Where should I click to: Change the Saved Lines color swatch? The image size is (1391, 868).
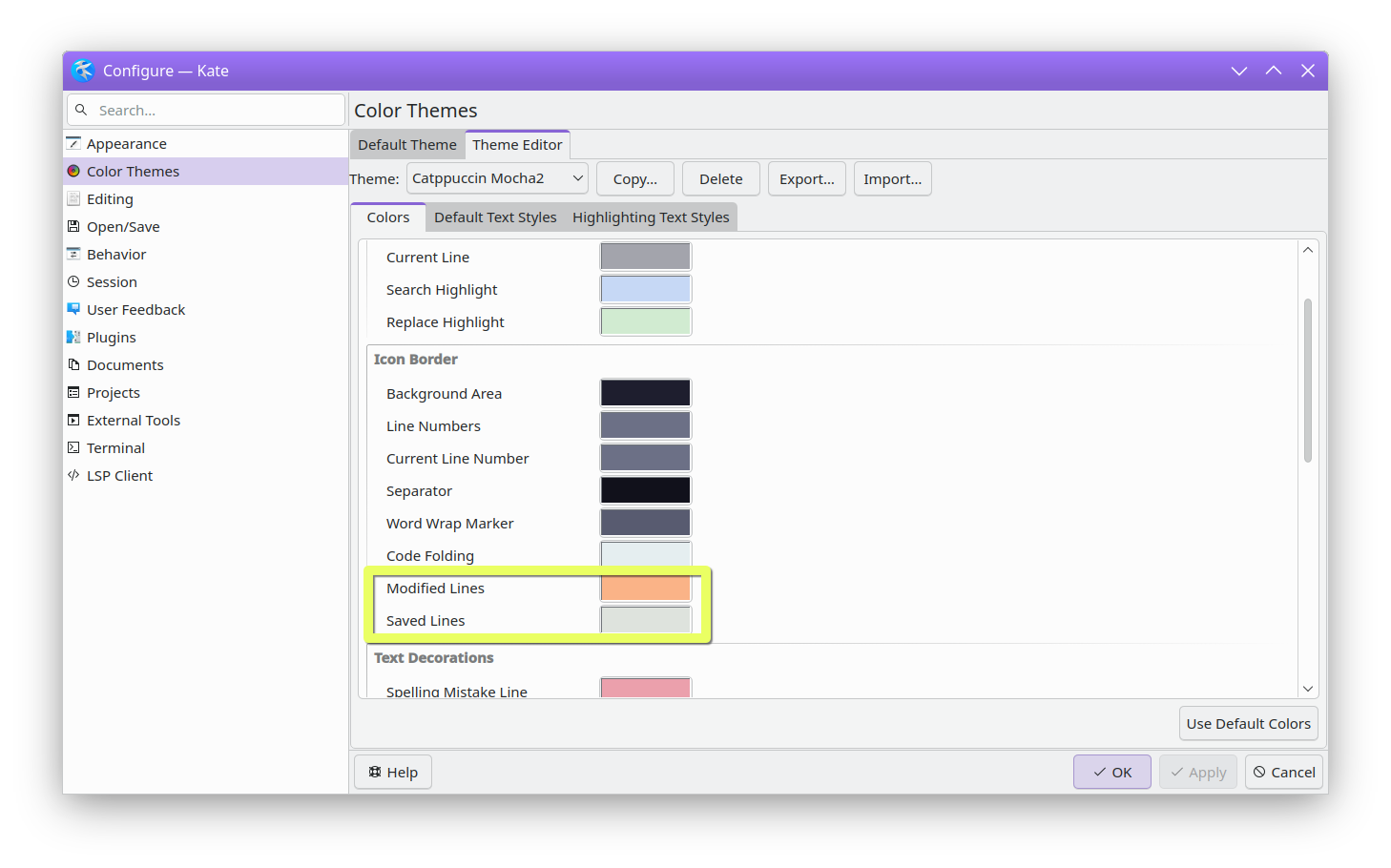pos(646,620)
